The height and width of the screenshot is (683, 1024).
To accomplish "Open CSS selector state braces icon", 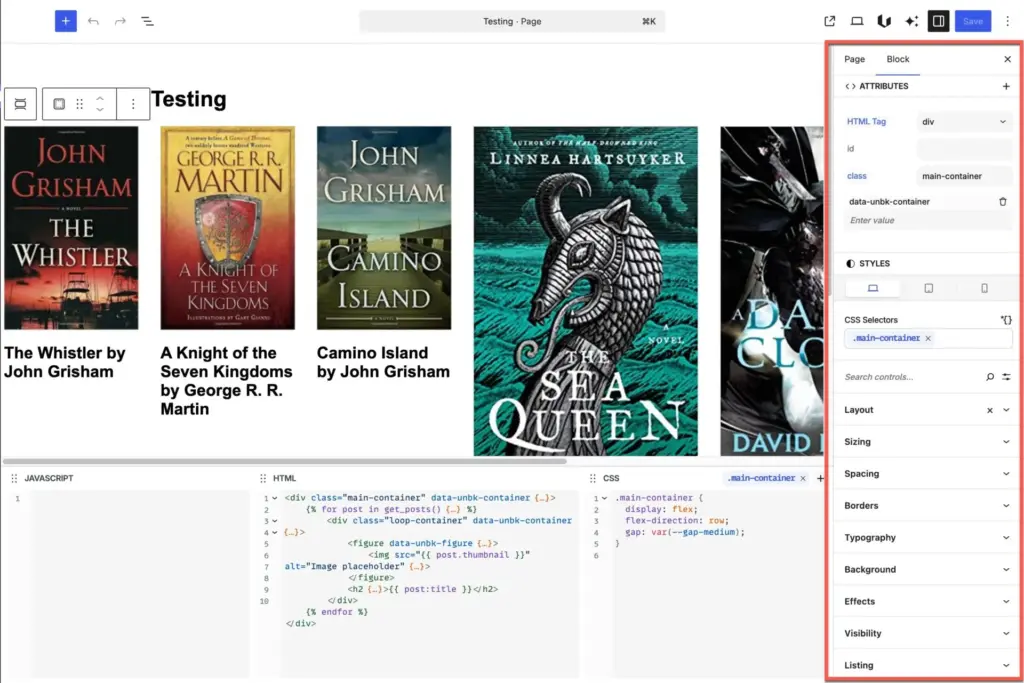I will [x=1006, y=320].
